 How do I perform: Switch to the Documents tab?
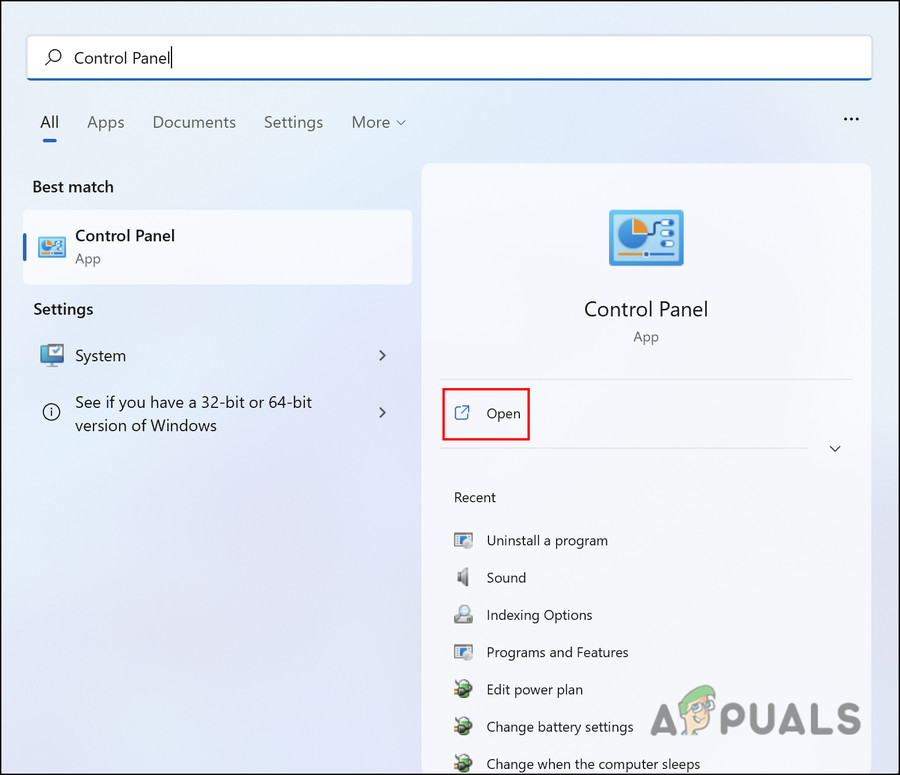(x=194, y=122)
